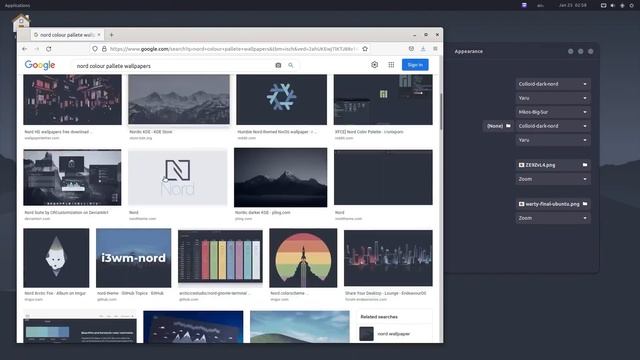640x360 pixels.
Task: Open the Firefox downloads icon
Action: (x=423, y=49)
